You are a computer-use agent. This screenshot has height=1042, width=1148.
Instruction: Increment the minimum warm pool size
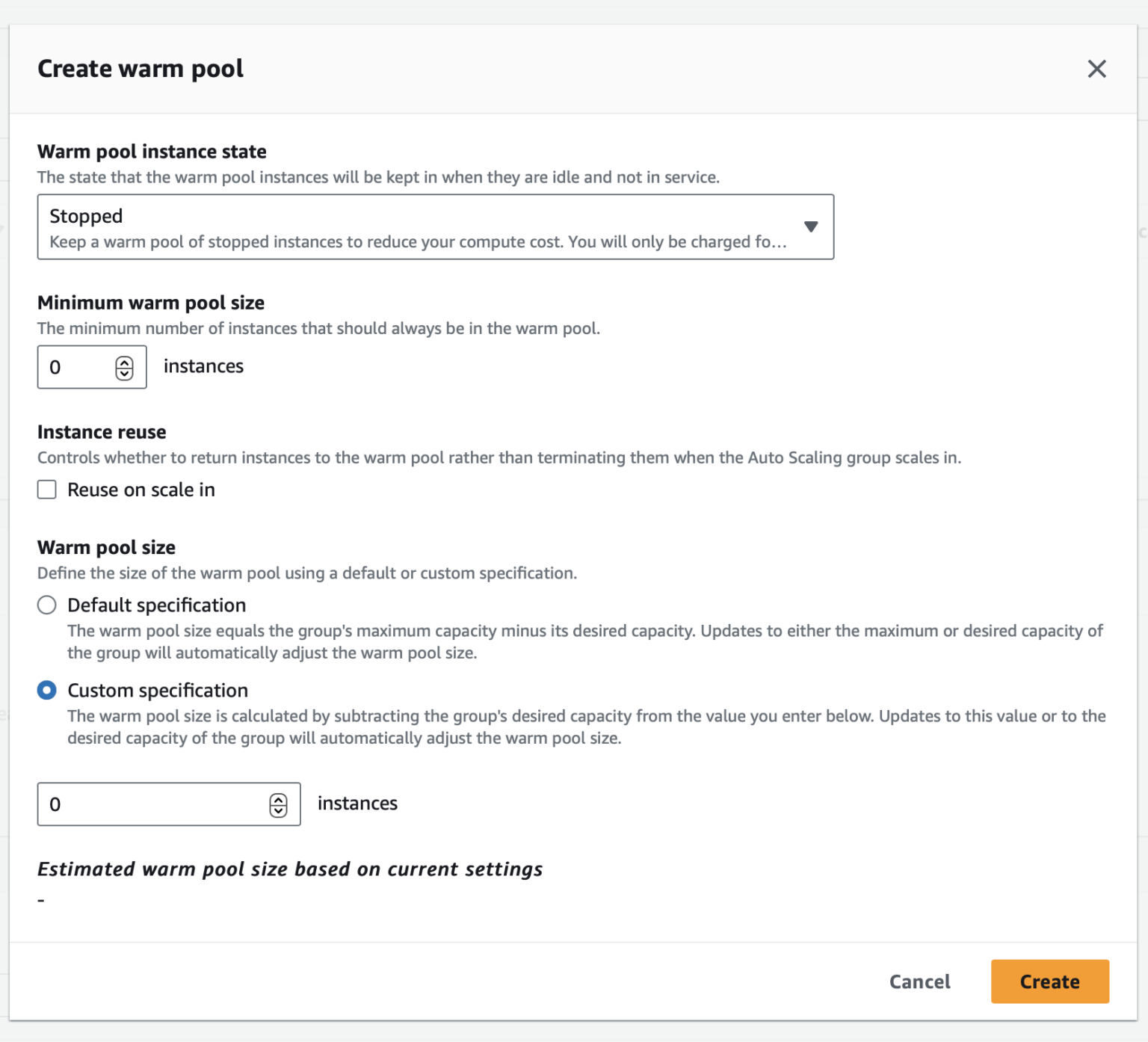[126, 363]
